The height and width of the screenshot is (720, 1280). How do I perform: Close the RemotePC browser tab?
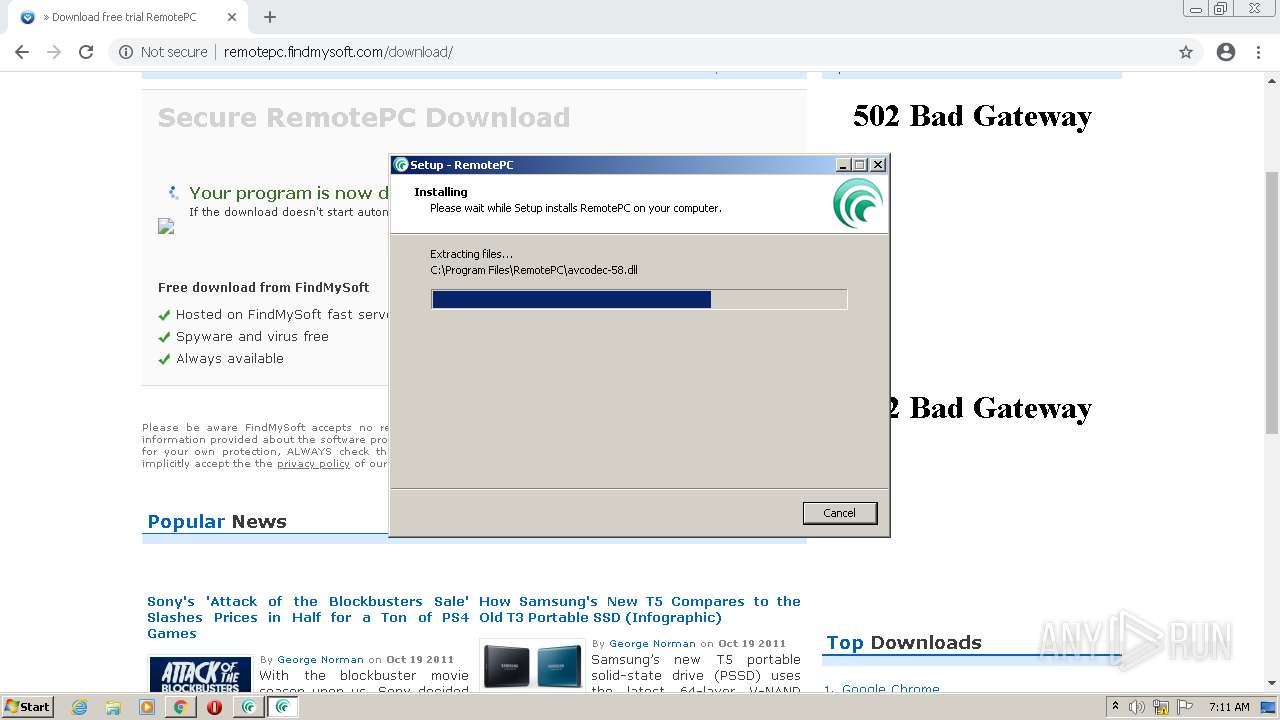[x=232, y=17]
